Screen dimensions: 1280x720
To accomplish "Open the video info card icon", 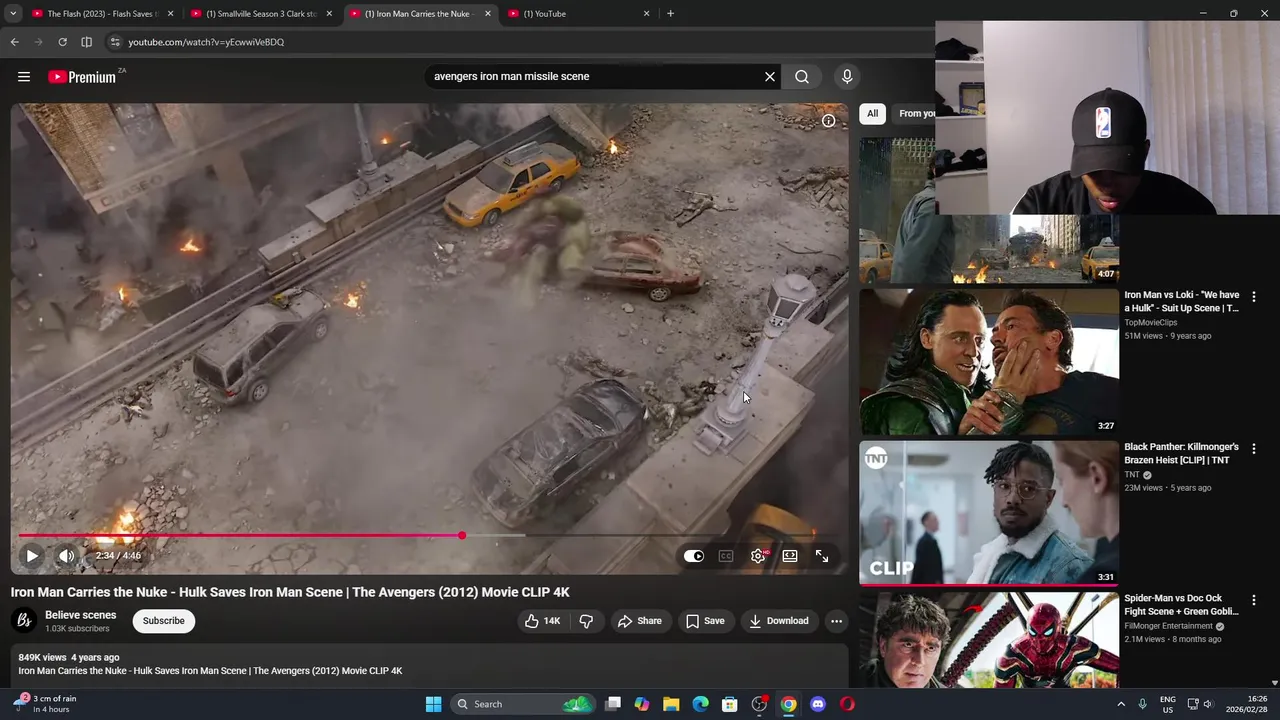I will point(828,121).
